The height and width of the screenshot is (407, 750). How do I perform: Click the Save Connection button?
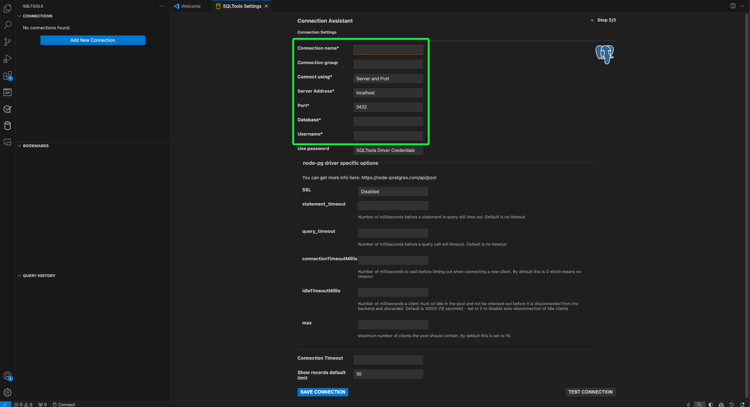coord(322,392)
